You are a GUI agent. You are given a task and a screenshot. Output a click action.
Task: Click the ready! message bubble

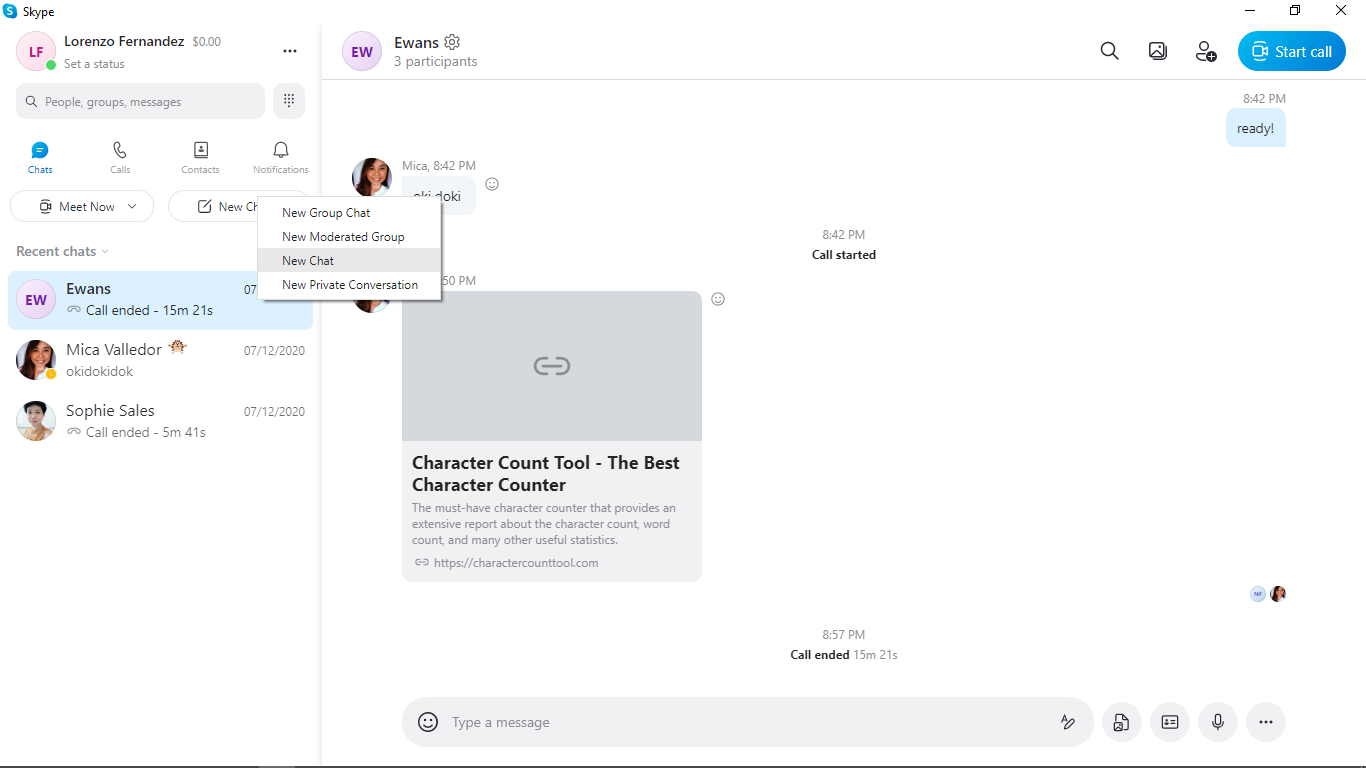click(1256, 128)
